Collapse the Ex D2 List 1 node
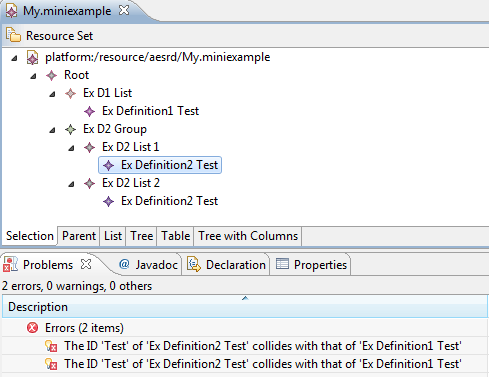The height and width of the screenshot is (377, 489). point(71,148)
